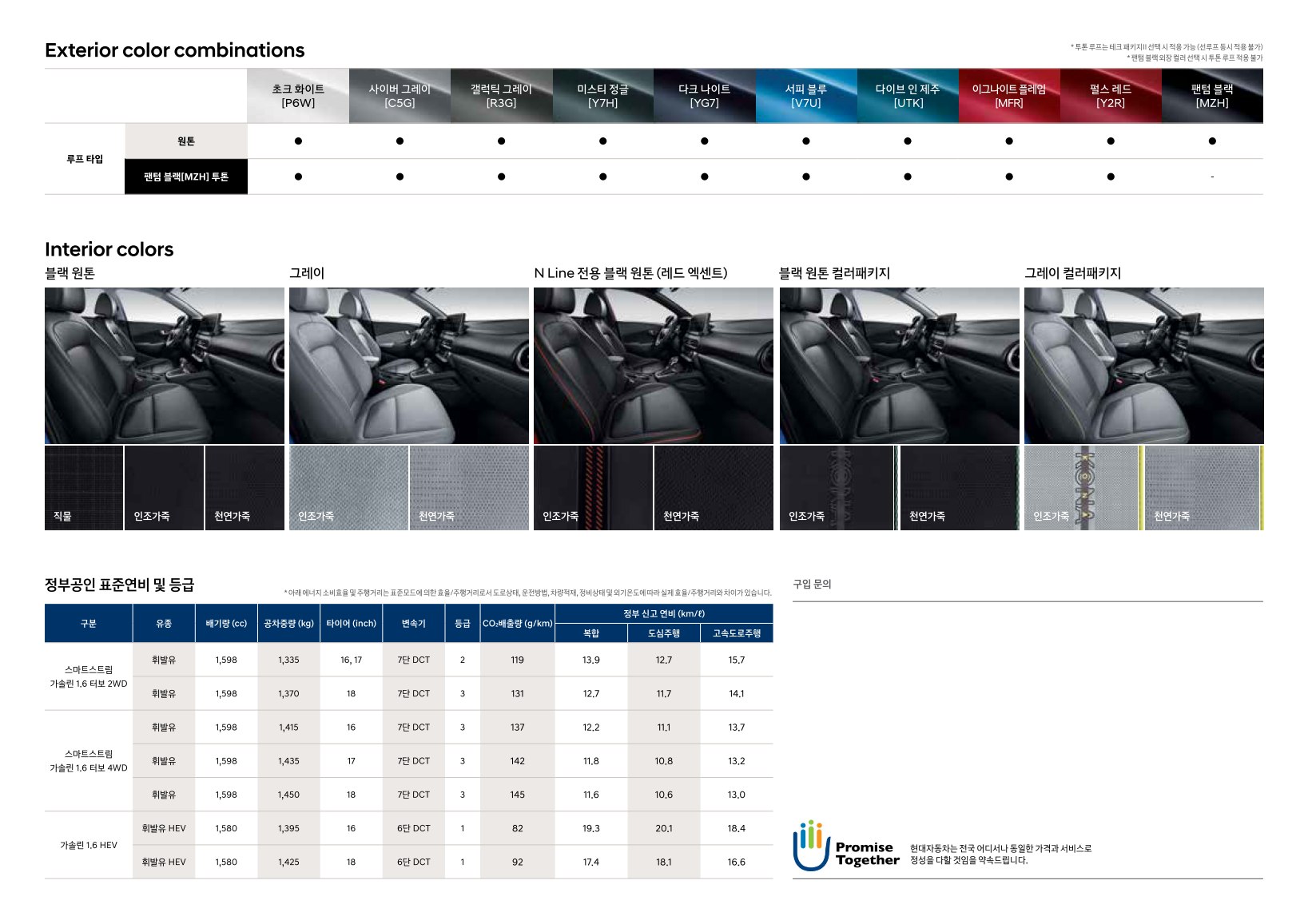Select the 초크 화이트 [P6W] color swatch

pos(298,96)
